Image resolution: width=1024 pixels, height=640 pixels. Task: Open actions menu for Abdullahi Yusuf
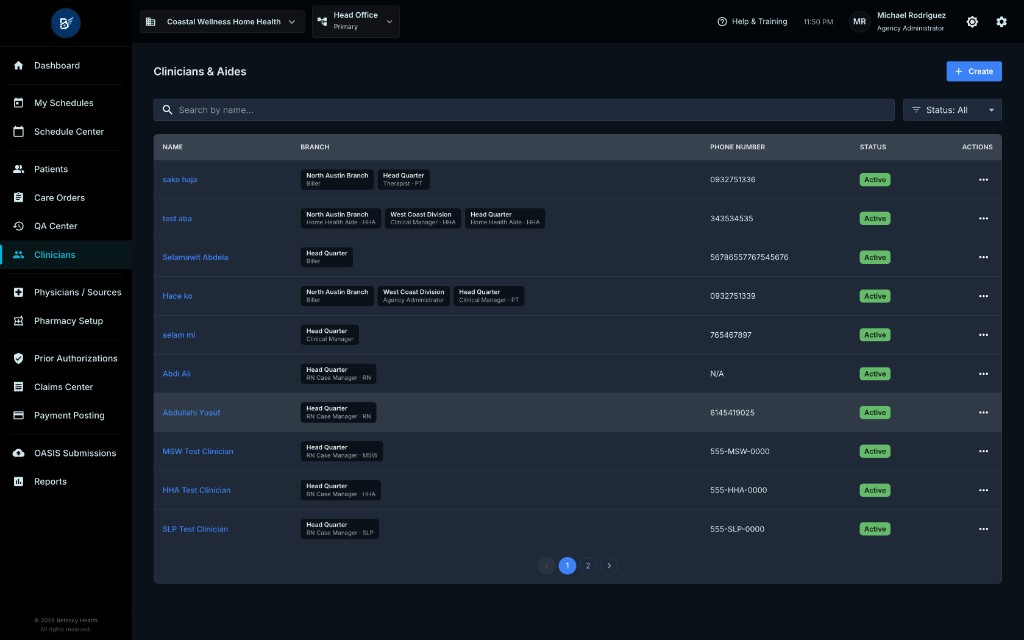point(983,413)
